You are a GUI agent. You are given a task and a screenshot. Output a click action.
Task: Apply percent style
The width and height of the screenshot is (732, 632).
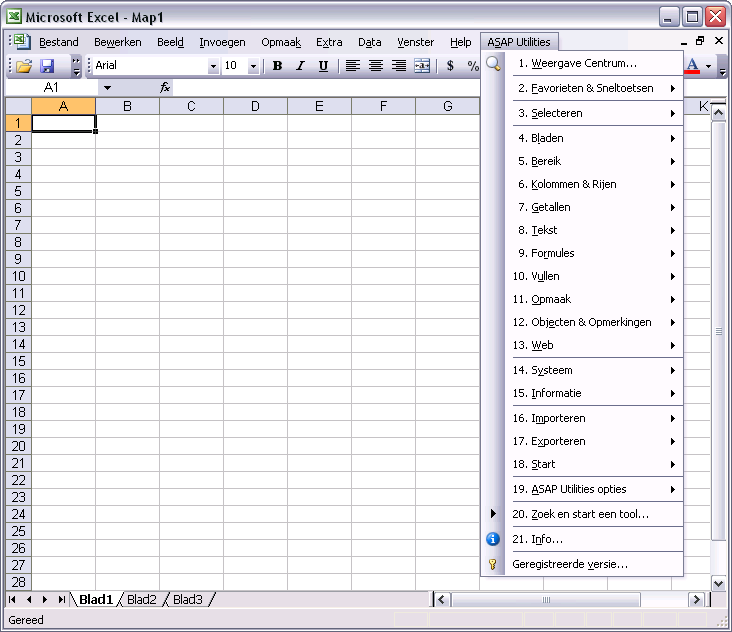click(x=472, y=66)
